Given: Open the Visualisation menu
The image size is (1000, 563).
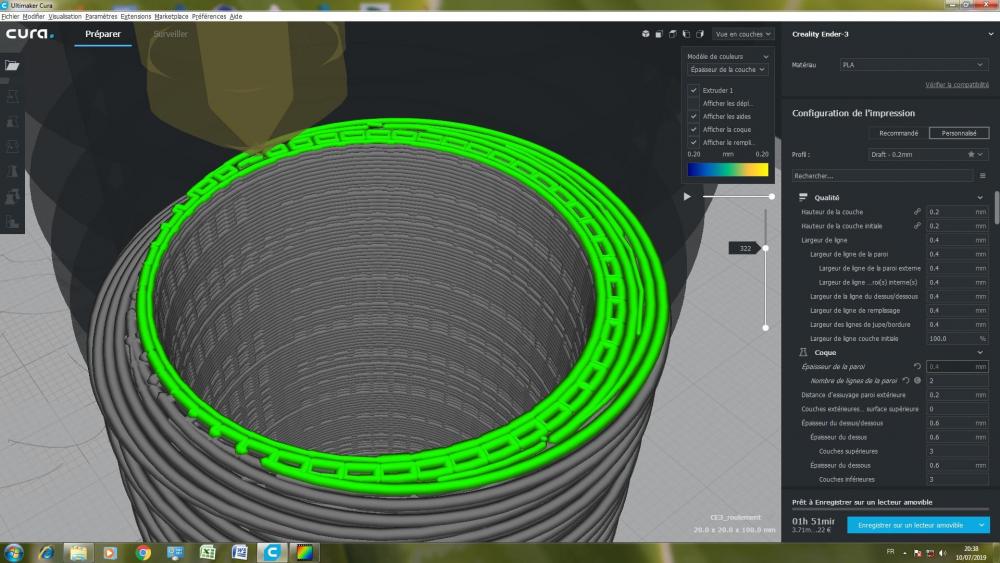Looking at the screenshot, I should (64, 17).
